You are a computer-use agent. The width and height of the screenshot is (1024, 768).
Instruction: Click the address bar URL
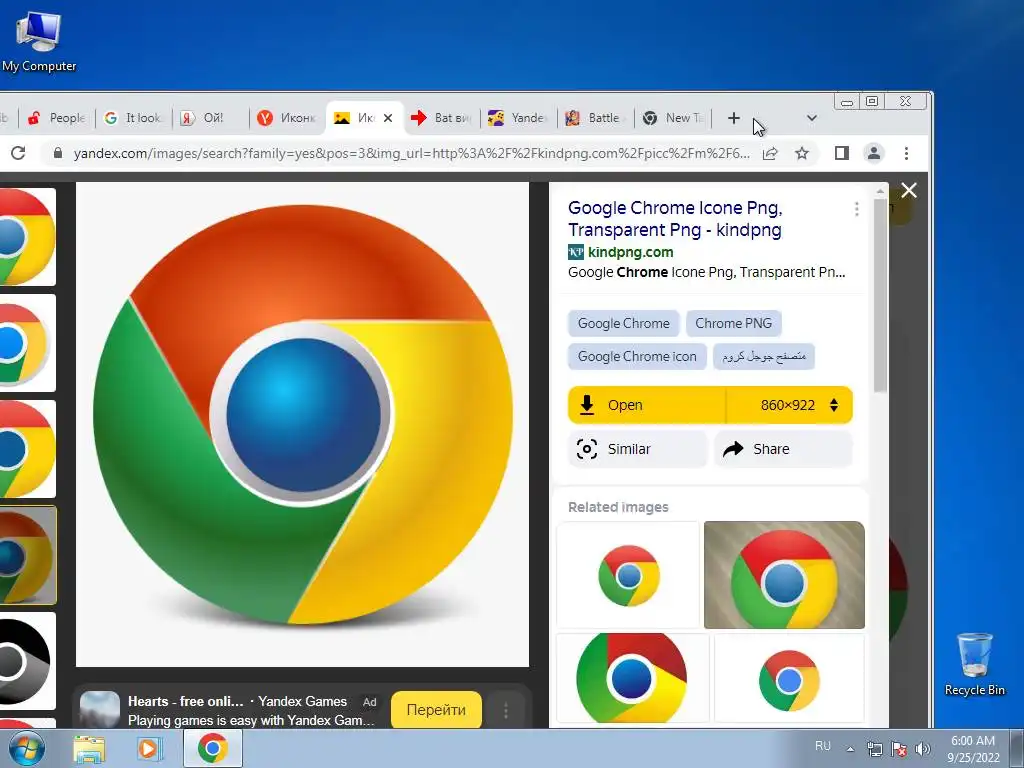[x=411, y=153]
